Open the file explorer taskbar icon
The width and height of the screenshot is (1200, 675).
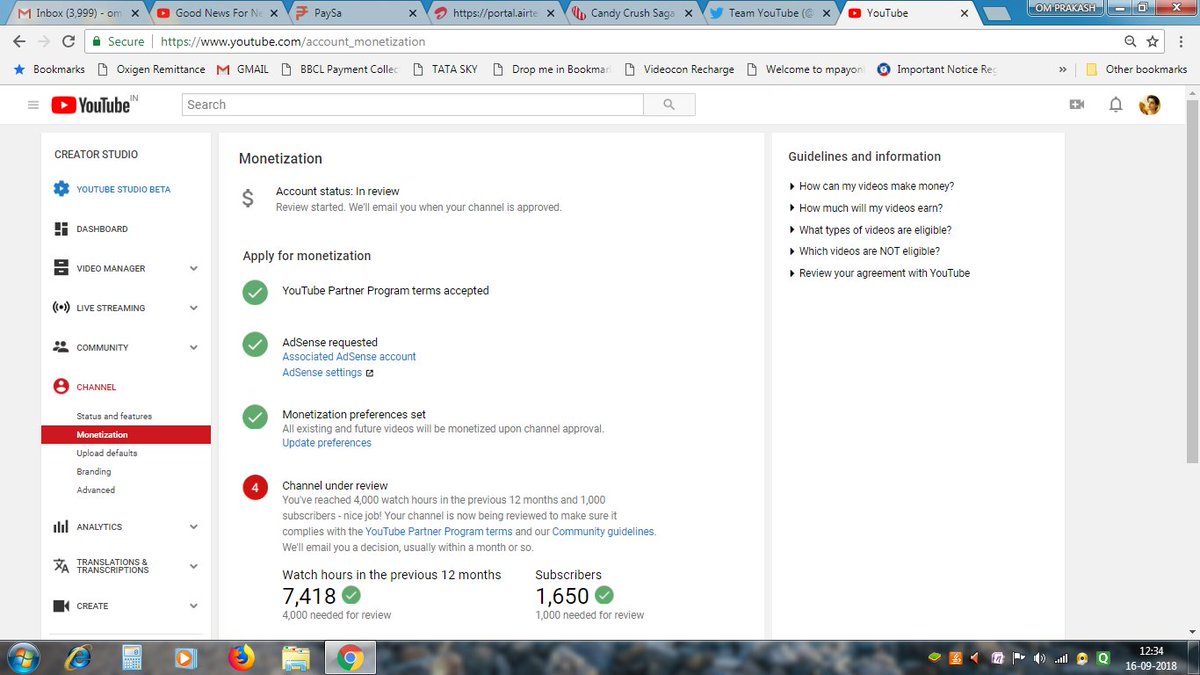[295, 657]
